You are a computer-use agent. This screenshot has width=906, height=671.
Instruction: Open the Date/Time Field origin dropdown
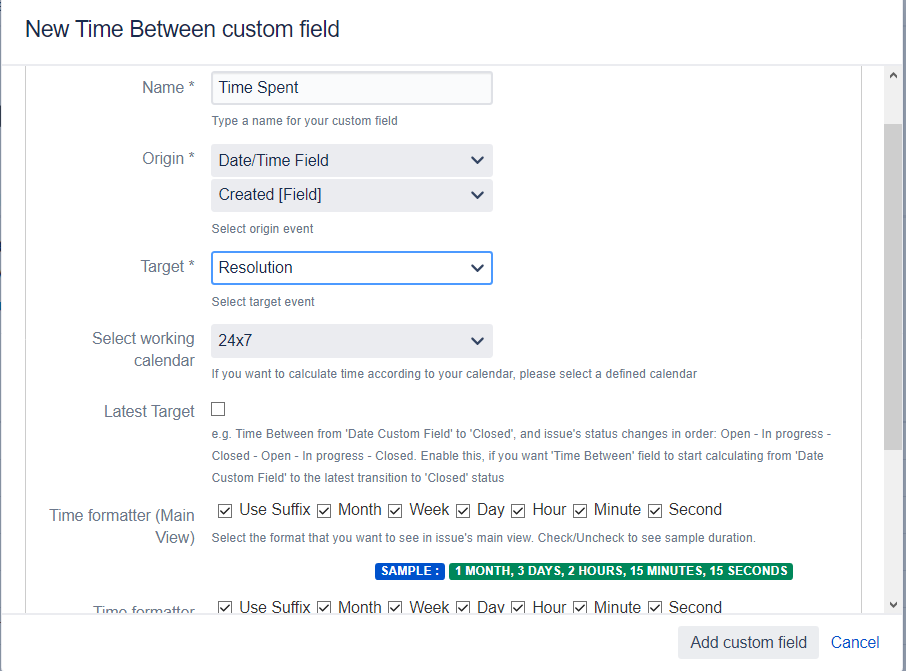[x=351, y=160]
